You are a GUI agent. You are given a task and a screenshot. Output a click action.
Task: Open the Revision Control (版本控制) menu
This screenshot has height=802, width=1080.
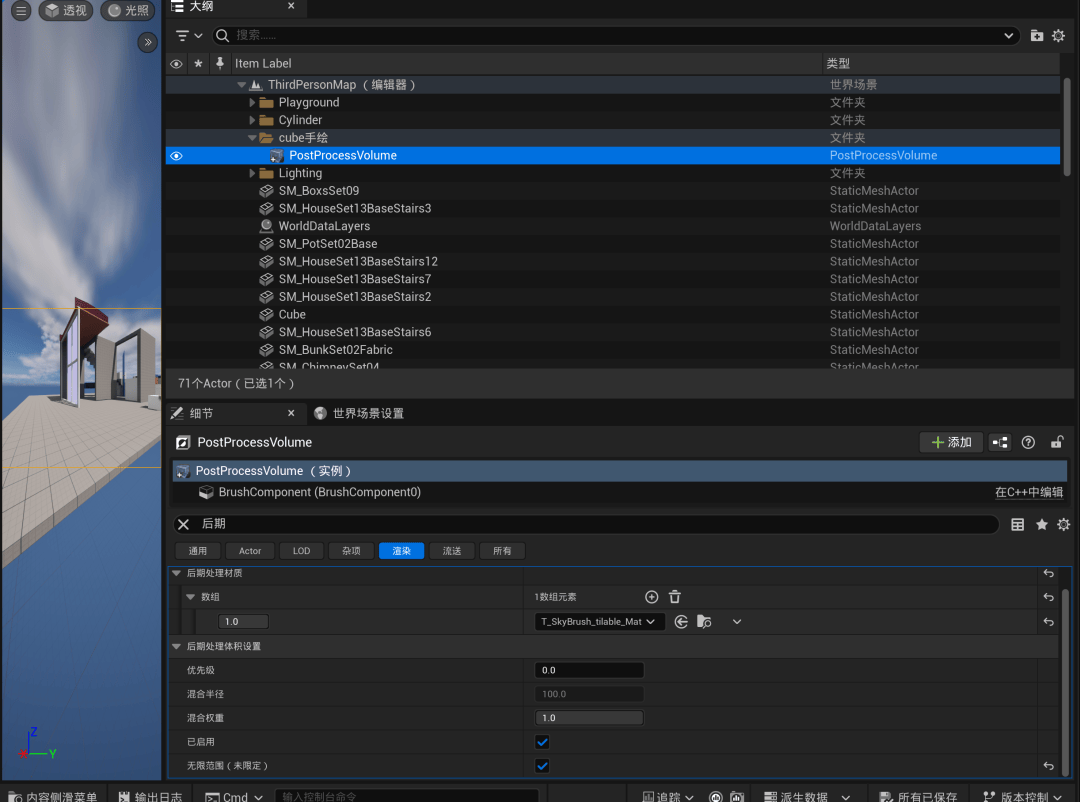tap(1022, 796)
